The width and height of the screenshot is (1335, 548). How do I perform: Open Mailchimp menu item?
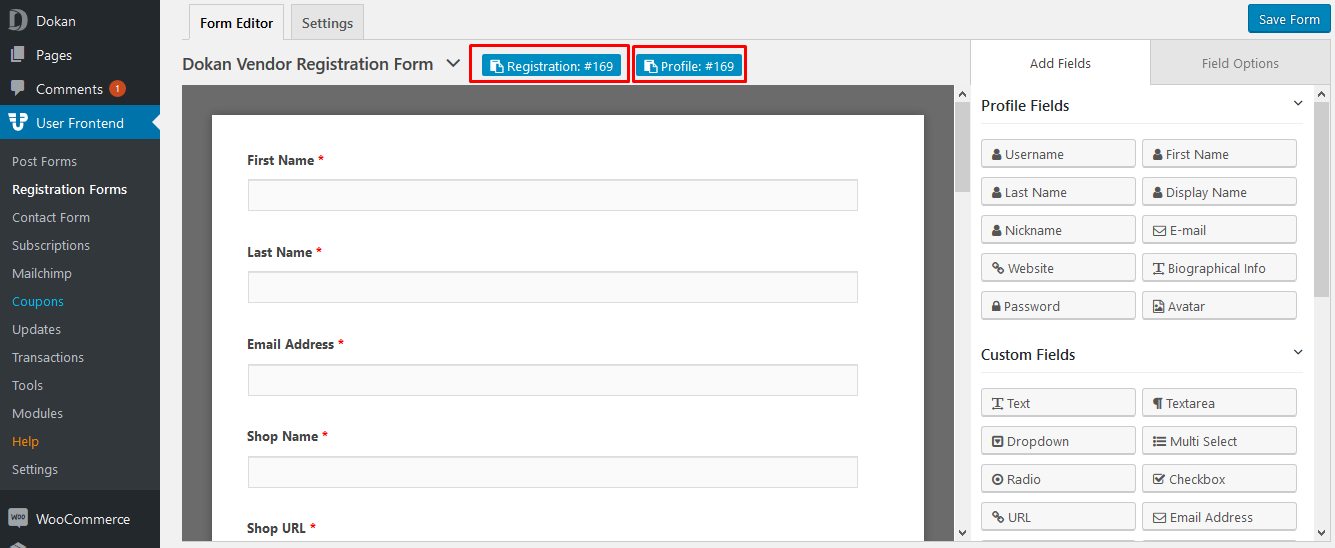point(42,273)
